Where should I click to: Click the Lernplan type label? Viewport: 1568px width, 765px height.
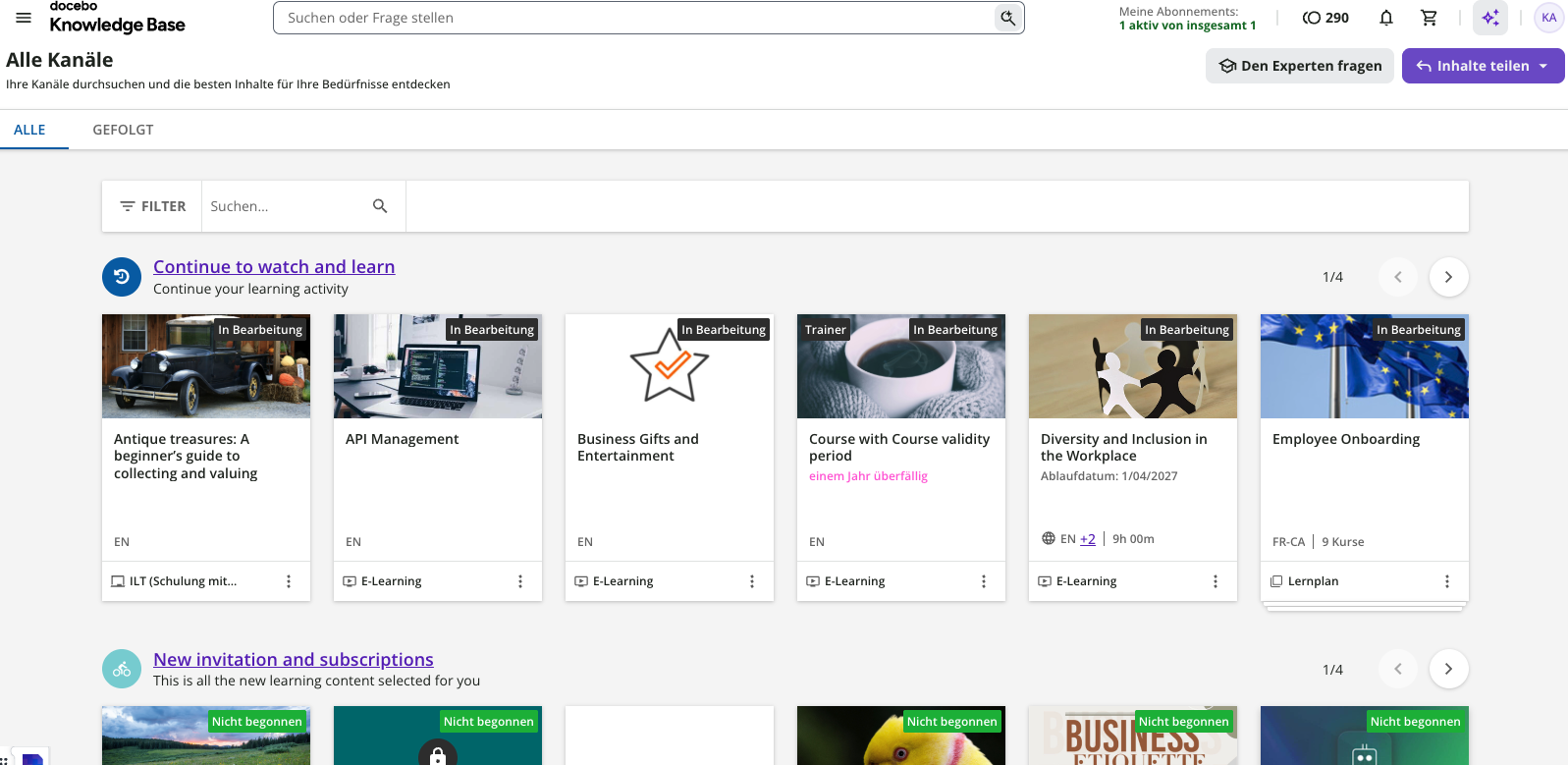pos(1314,581)
